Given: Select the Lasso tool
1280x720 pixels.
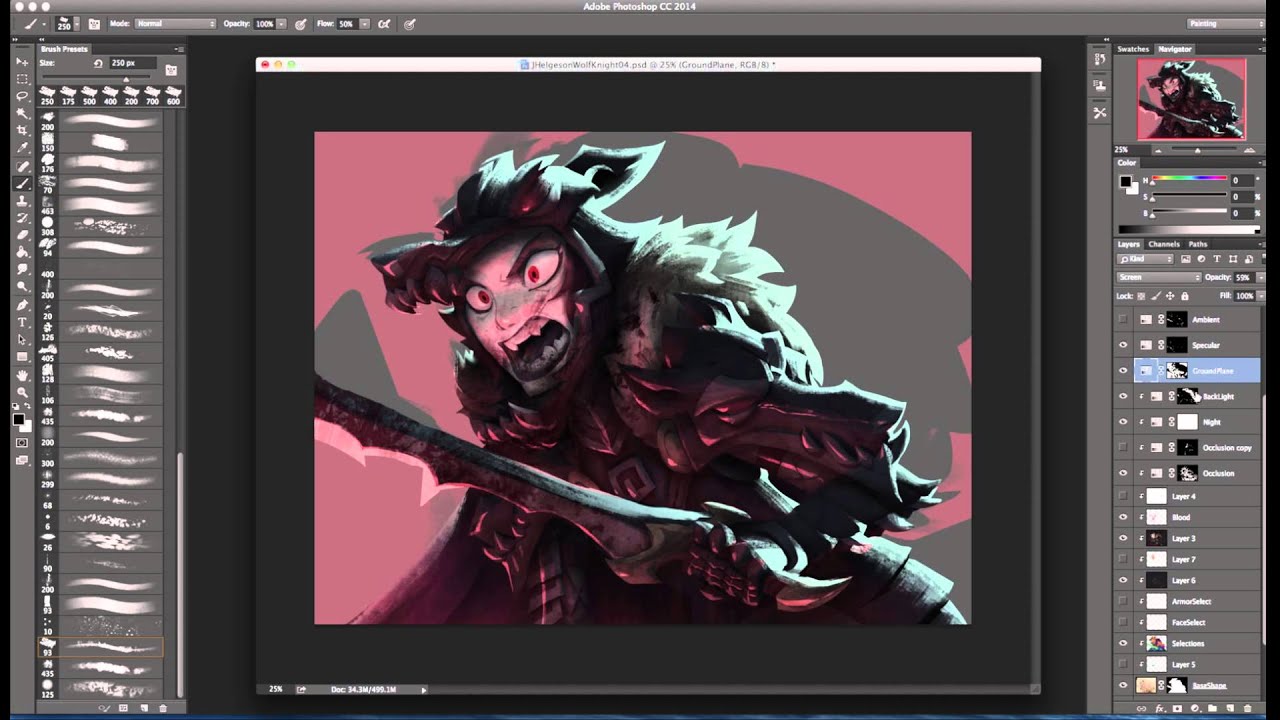Looking at the screenshot, I should click(x=22, y=96).
